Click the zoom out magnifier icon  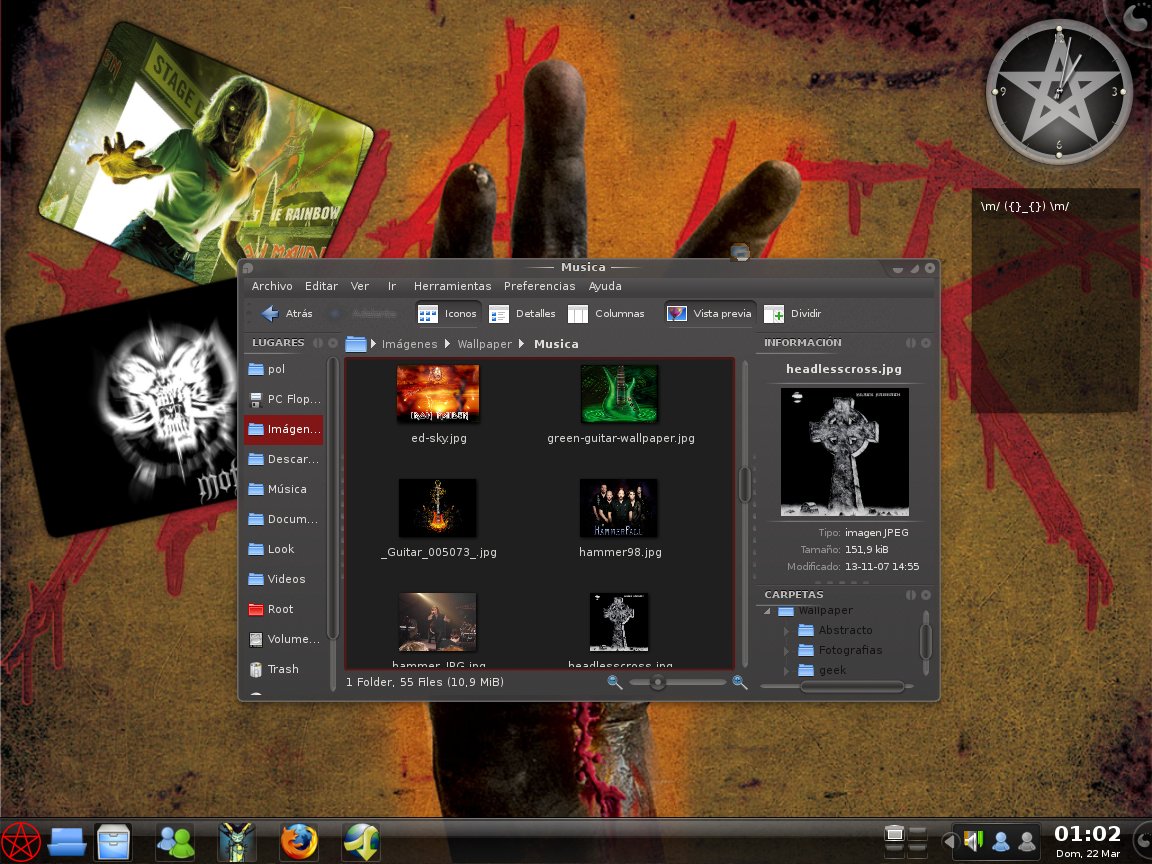tap(615, 683)
